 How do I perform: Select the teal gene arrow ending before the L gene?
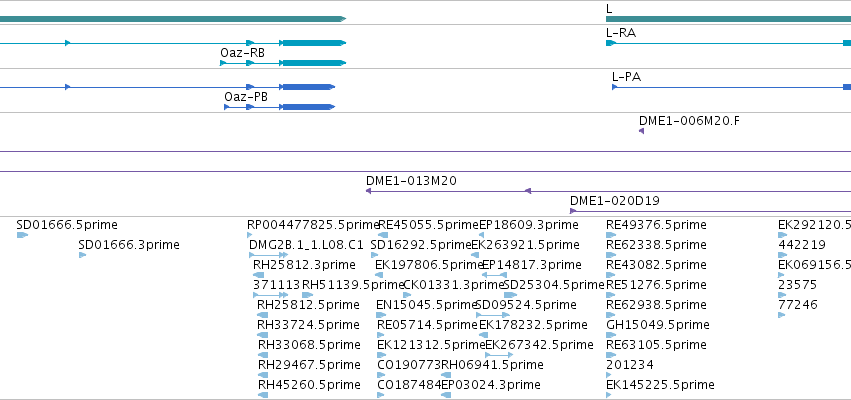[x=173, y=19]
